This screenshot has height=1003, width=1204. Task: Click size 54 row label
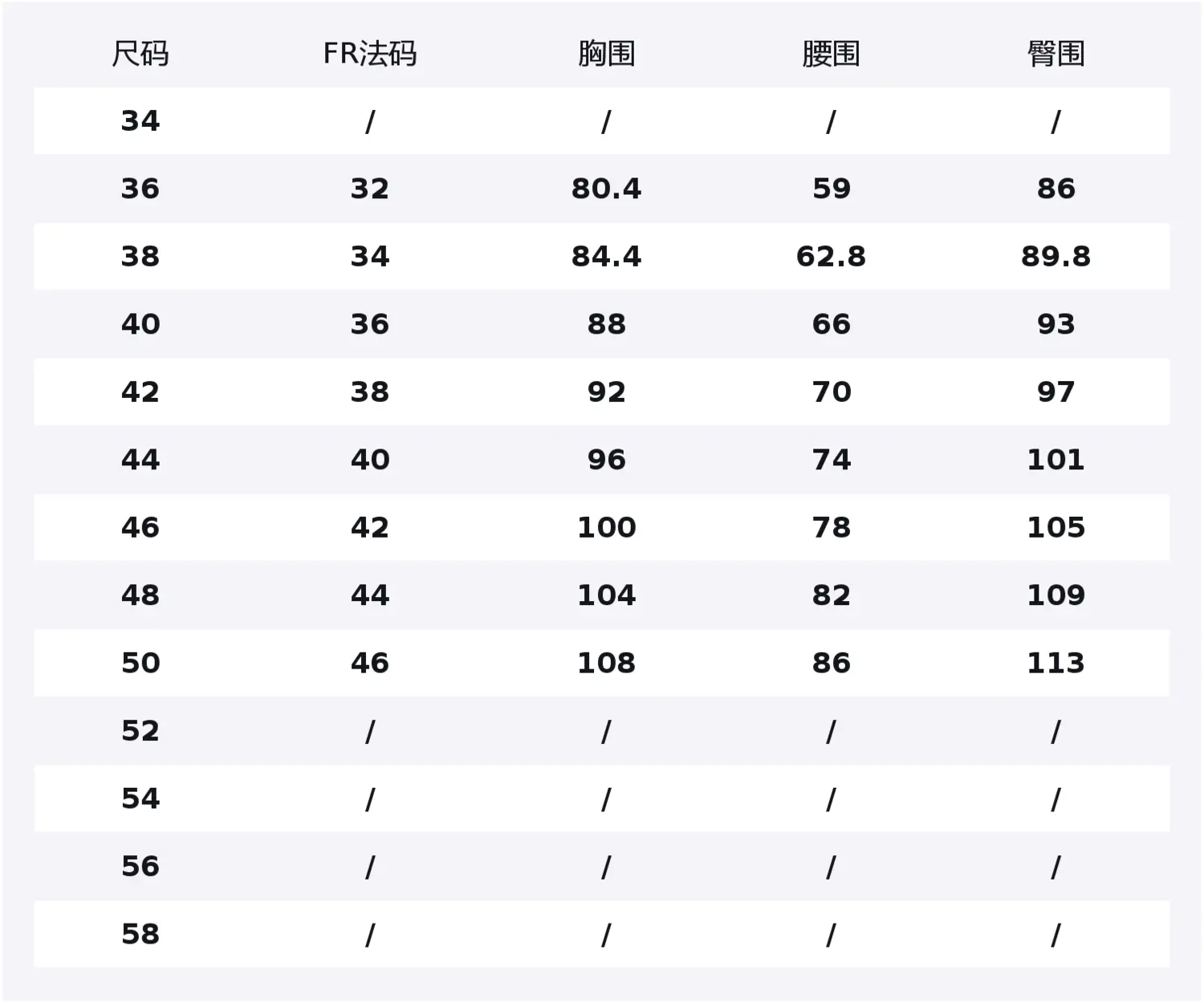point(140,798)
